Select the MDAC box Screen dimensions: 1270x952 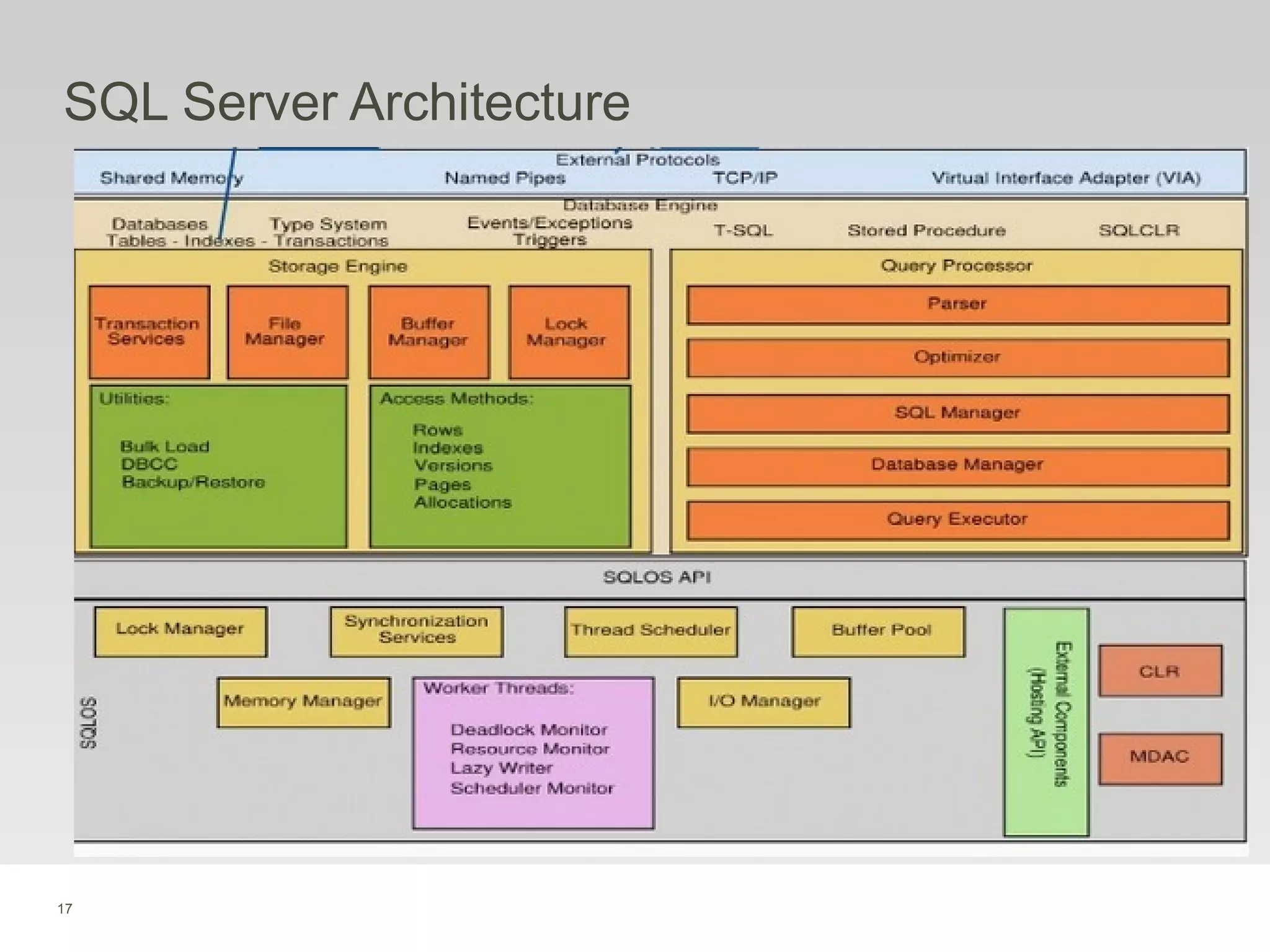(x=1160, y=758)
